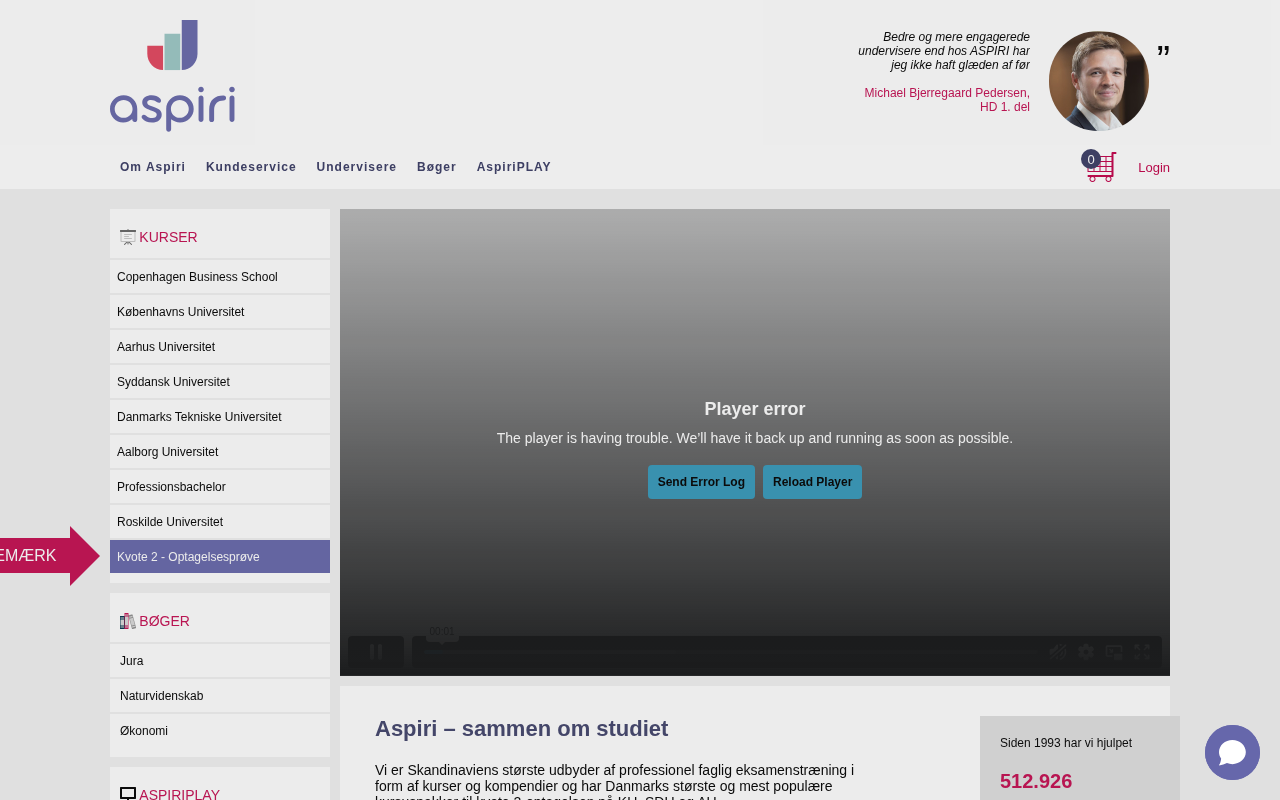Screen dimensions: 1280x800
Task: Open Roskilde Universitet courses
Action: 220,522
